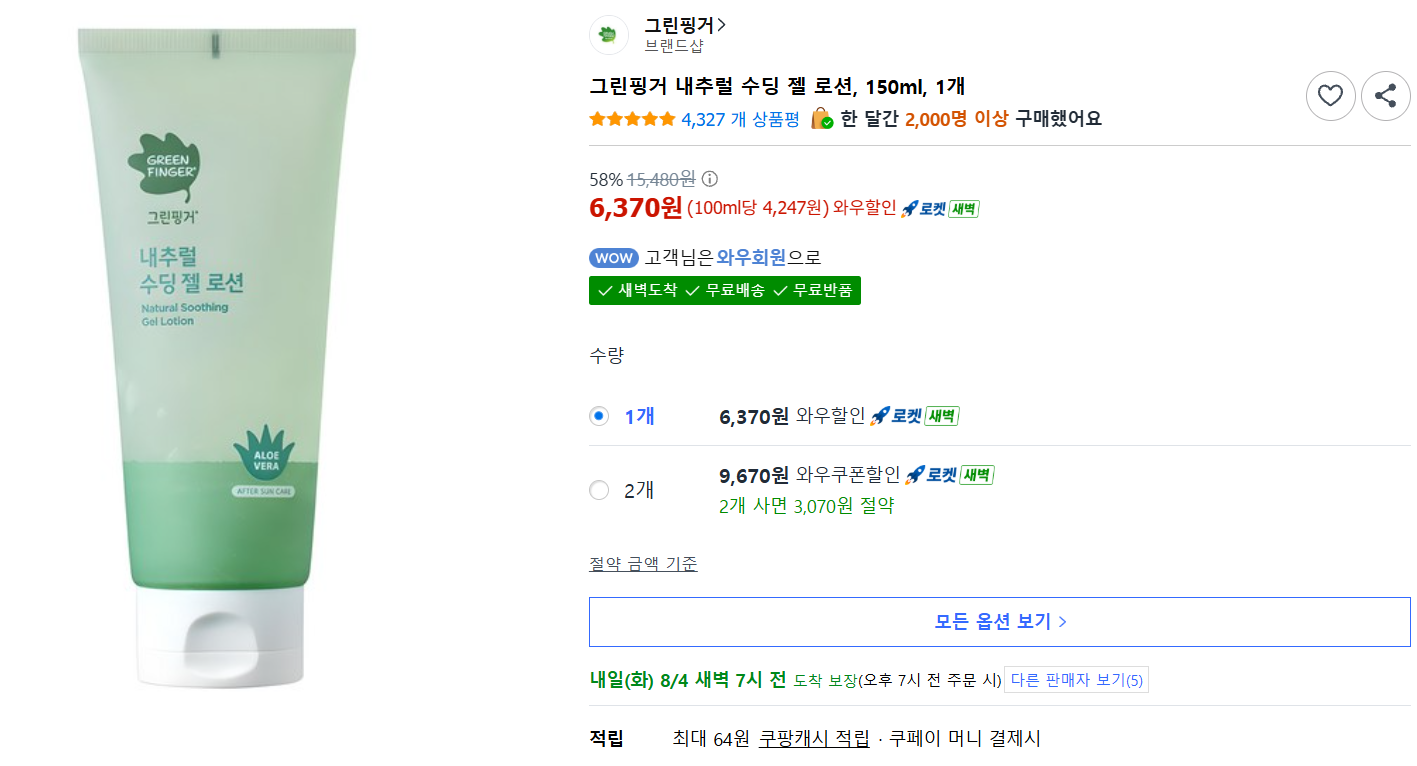The image size is (1417, 766).
Task: Open the 절약 금액 기준 link
Action: (x=643, y=564)
